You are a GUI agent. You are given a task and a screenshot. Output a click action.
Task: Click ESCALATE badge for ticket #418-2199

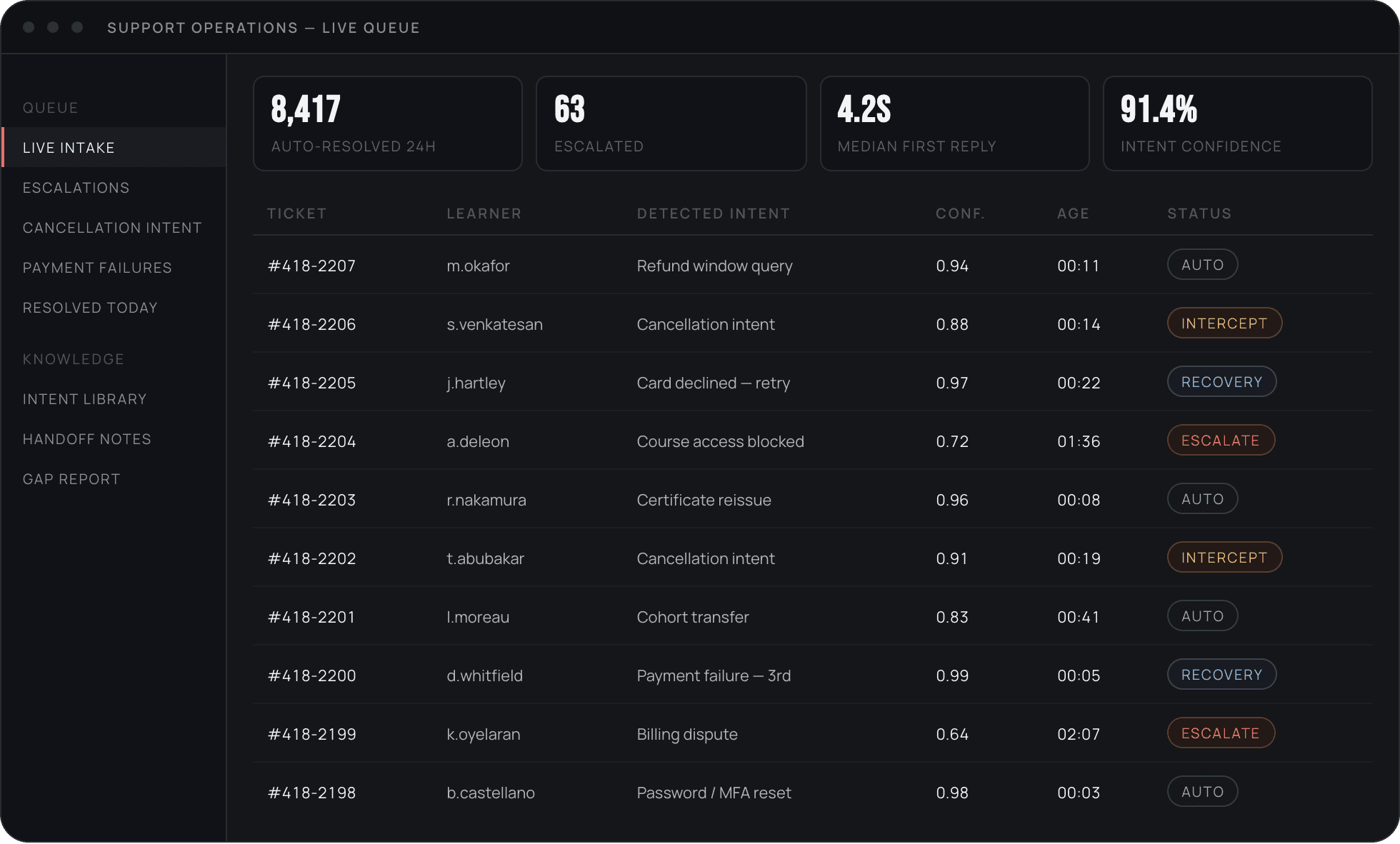pos(1221,733)
